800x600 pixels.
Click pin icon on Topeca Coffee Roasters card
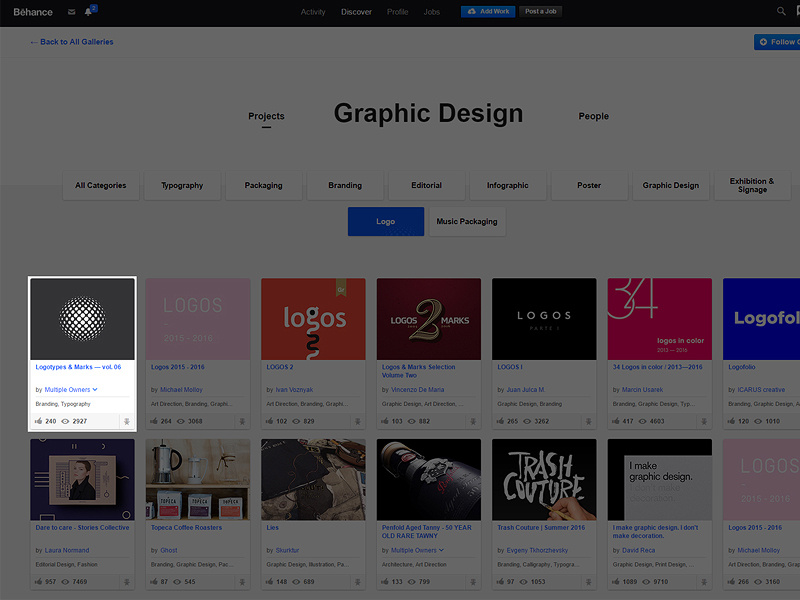pos(242,582)
